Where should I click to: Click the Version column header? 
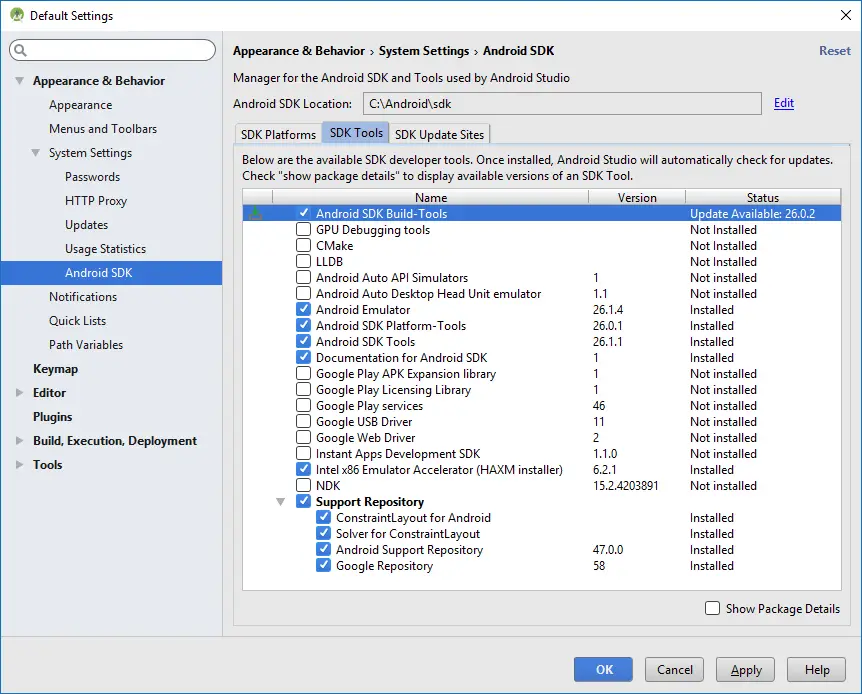coord(637,197)
